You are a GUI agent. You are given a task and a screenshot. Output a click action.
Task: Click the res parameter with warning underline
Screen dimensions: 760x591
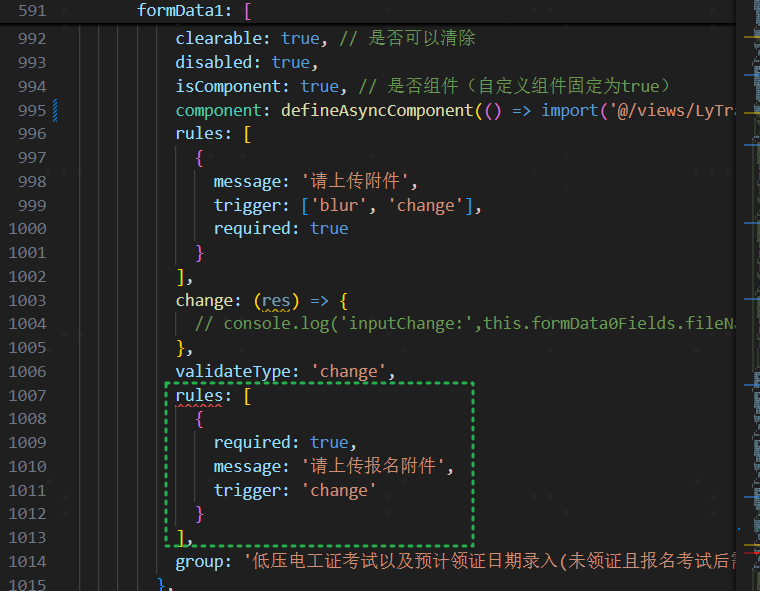click(x=275, y=300)
